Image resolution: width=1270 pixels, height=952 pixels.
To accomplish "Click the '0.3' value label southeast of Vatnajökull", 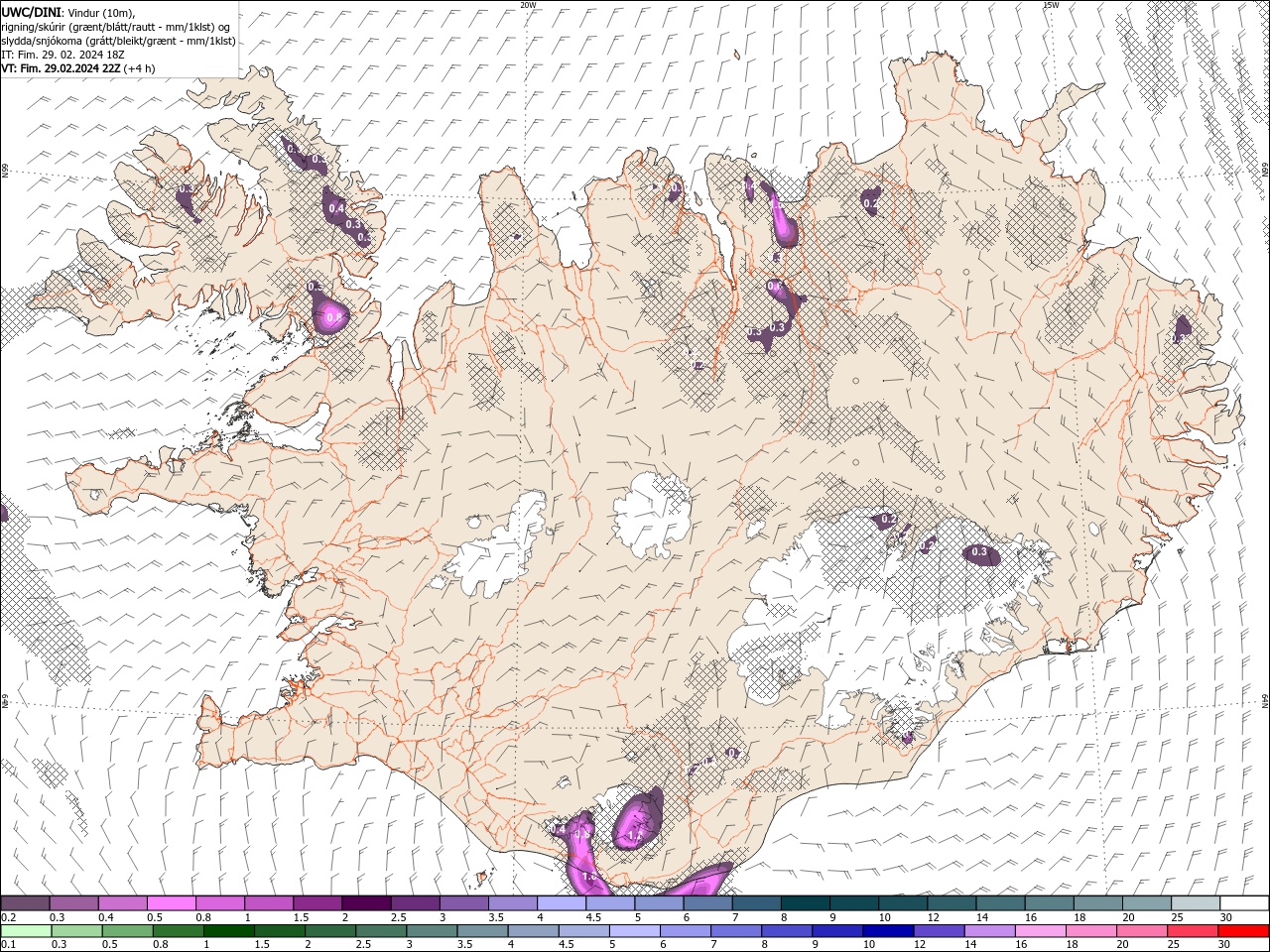I will [x=979, y=551].
